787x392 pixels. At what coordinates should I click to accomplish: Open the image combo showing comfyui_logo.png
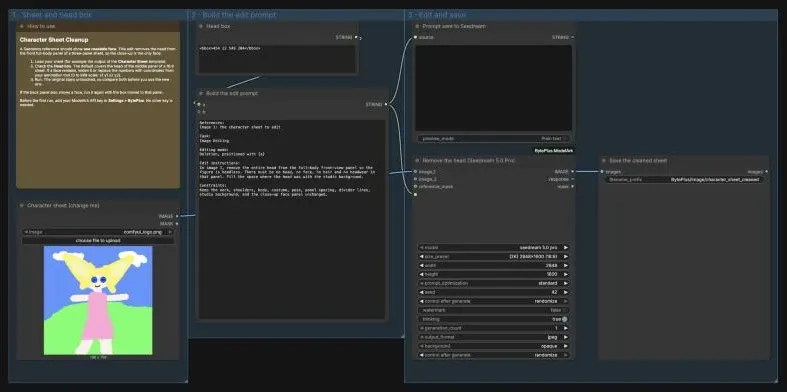click(98, 232)
